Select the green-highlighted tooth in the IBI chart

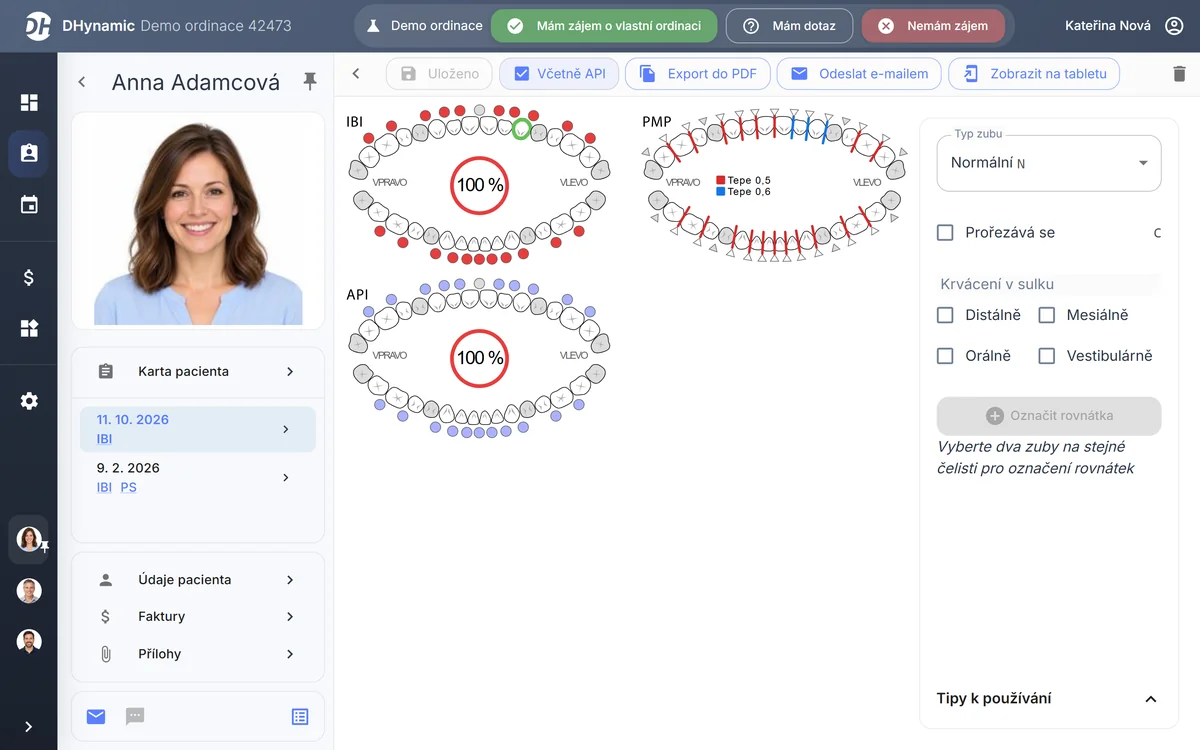(521, 128)
